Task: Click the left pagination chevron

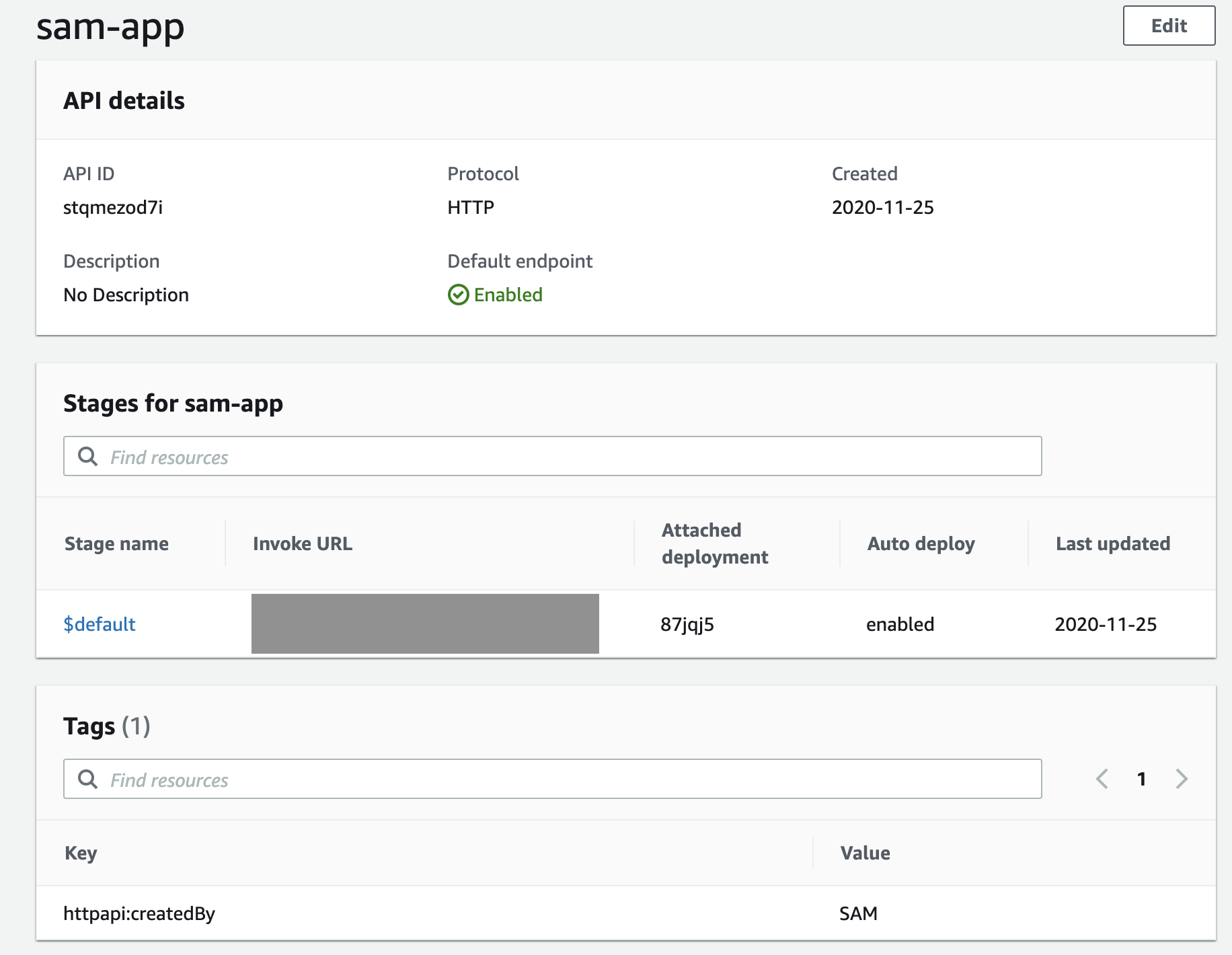Action: click(x=1101, y=779)
